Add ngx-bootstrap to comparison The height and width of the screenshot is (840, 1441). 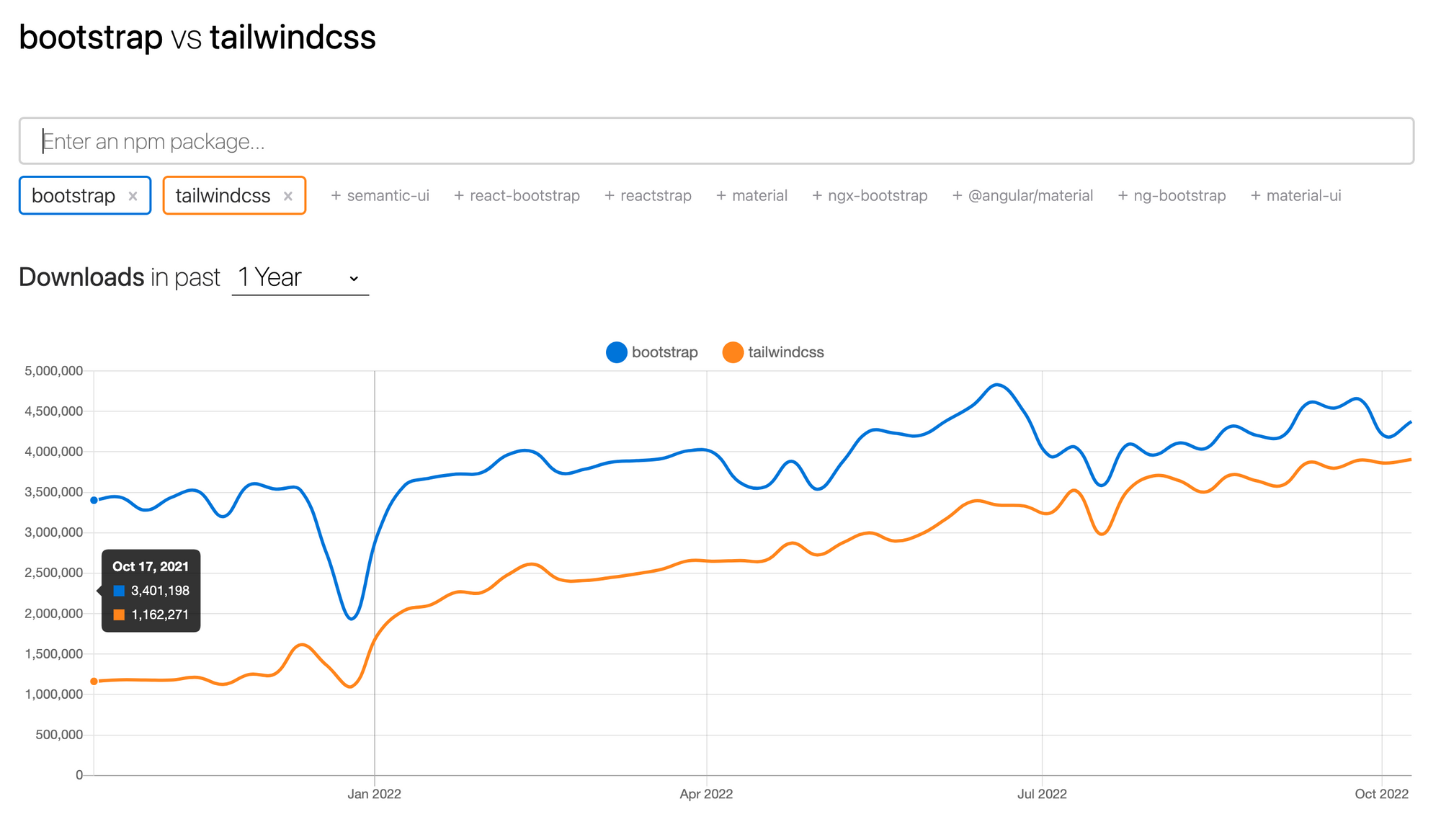click(870, 196)
